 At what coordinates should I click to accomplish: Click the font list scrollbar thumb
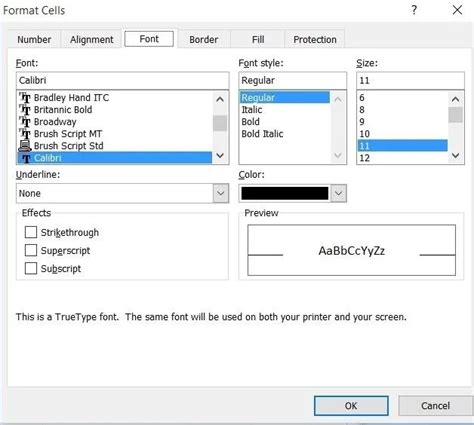point(220,123)
